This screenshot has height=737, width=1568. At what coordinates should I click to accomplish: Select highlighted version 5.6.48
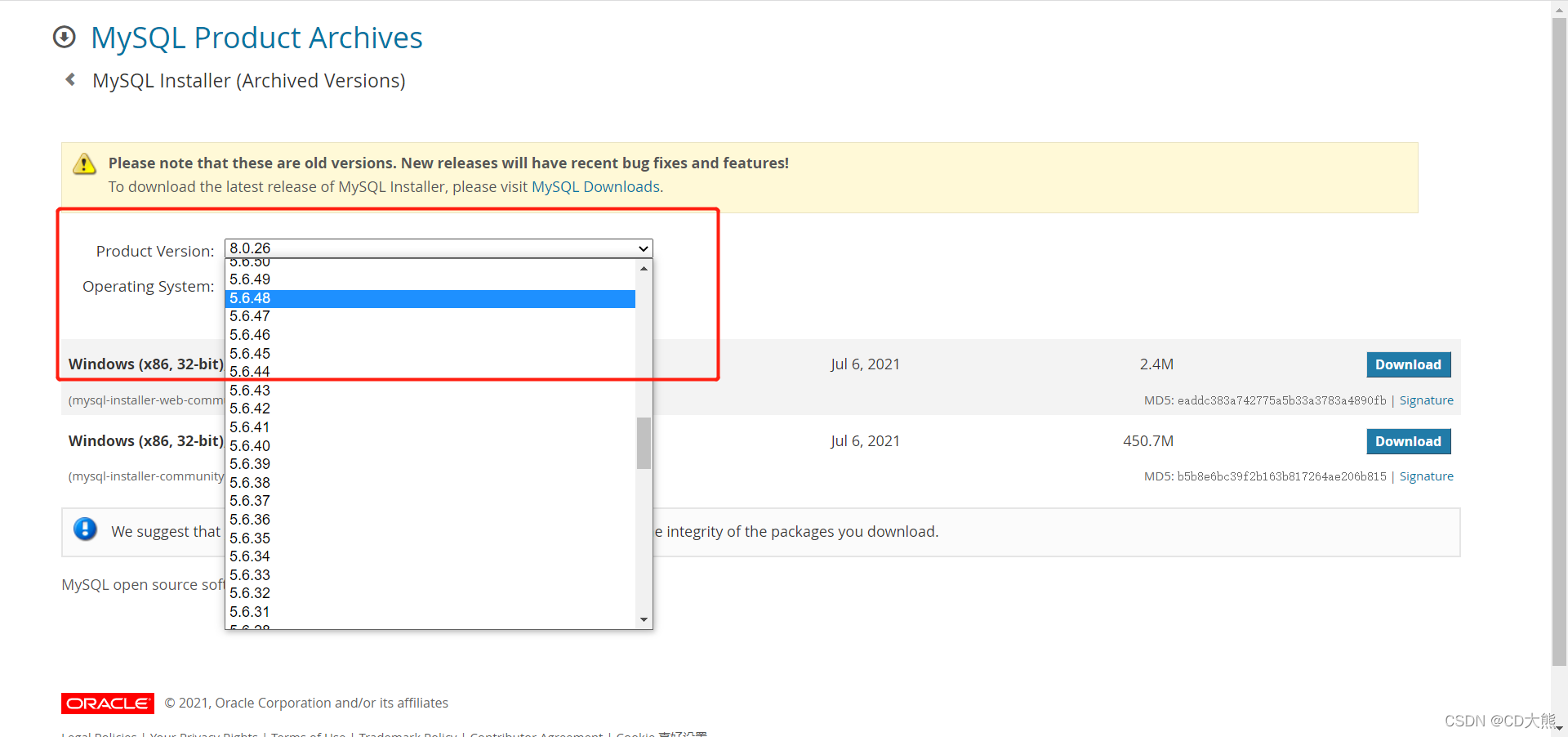point(430,298)
